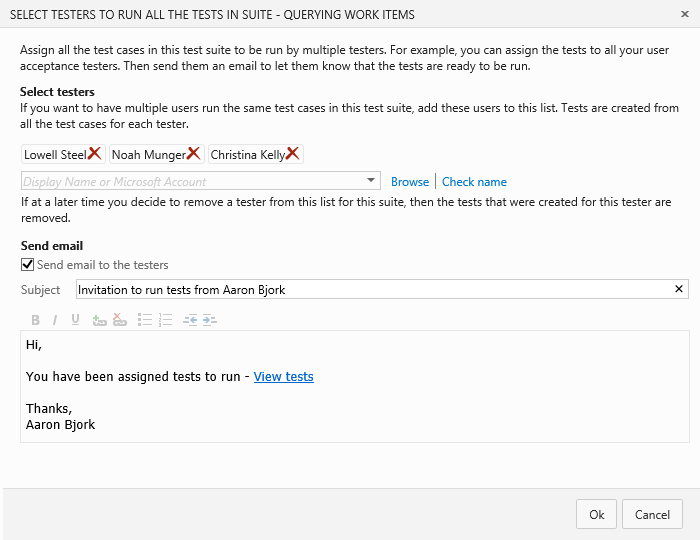Confirm with the Ok button
The width and height of the screenshot is (700, 540).
coord(596,514)
